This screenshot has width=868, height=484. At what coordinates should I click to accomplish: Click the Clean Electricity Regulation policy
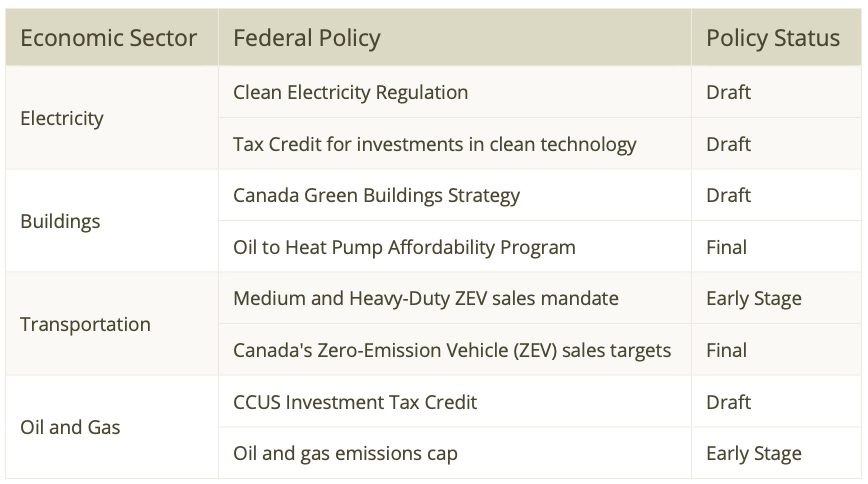coord(351,92)
